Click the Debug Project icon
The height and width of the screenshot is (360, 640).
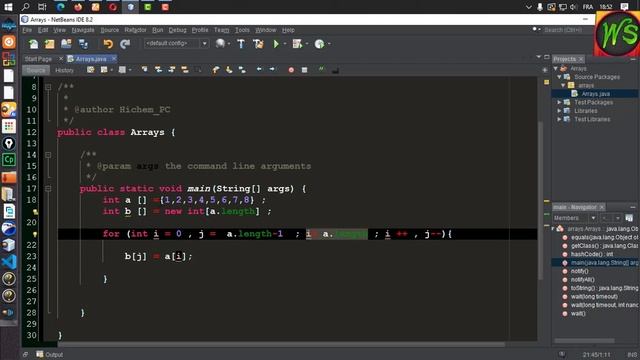[x=297, y=44]
